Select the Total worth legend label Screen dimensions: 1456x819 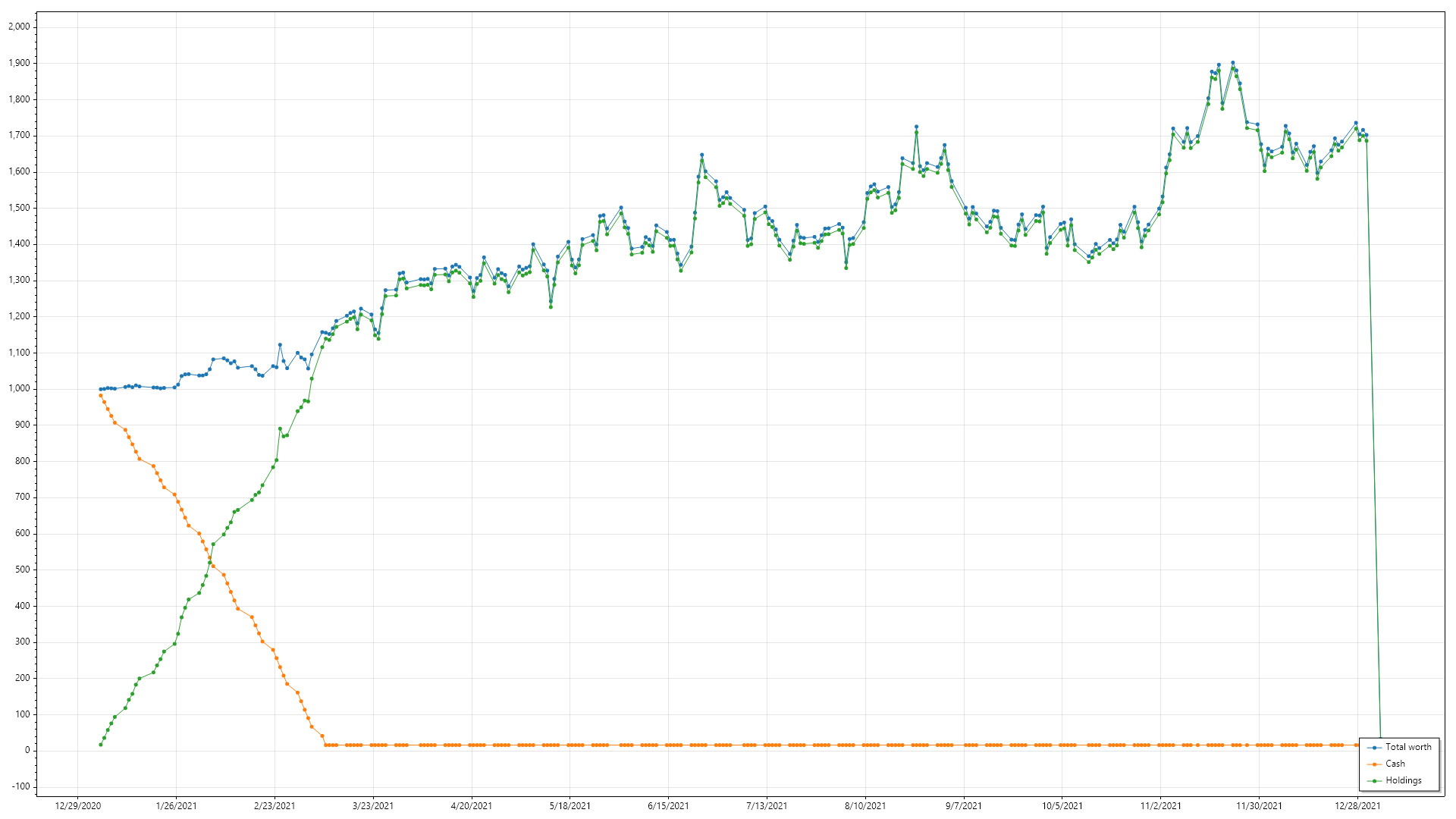(x=1408, y=748)
